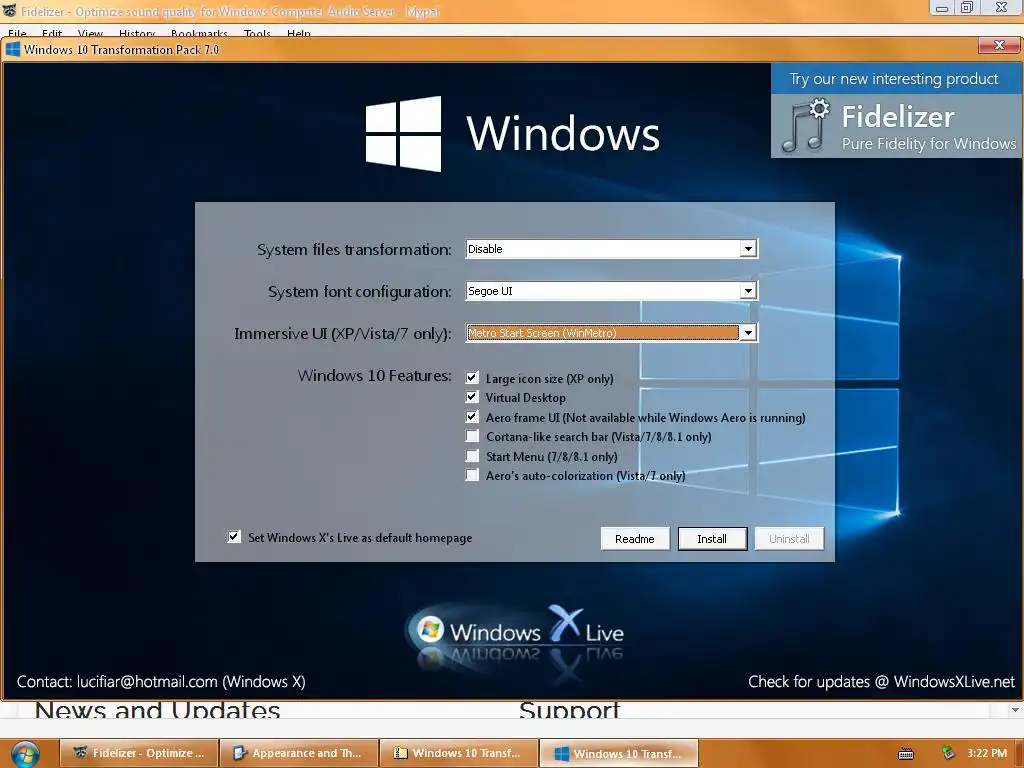Click the Mypal page scrollbar down arrow
Viewport: 1024px width, 768px height.
[x=1015, y=710]
